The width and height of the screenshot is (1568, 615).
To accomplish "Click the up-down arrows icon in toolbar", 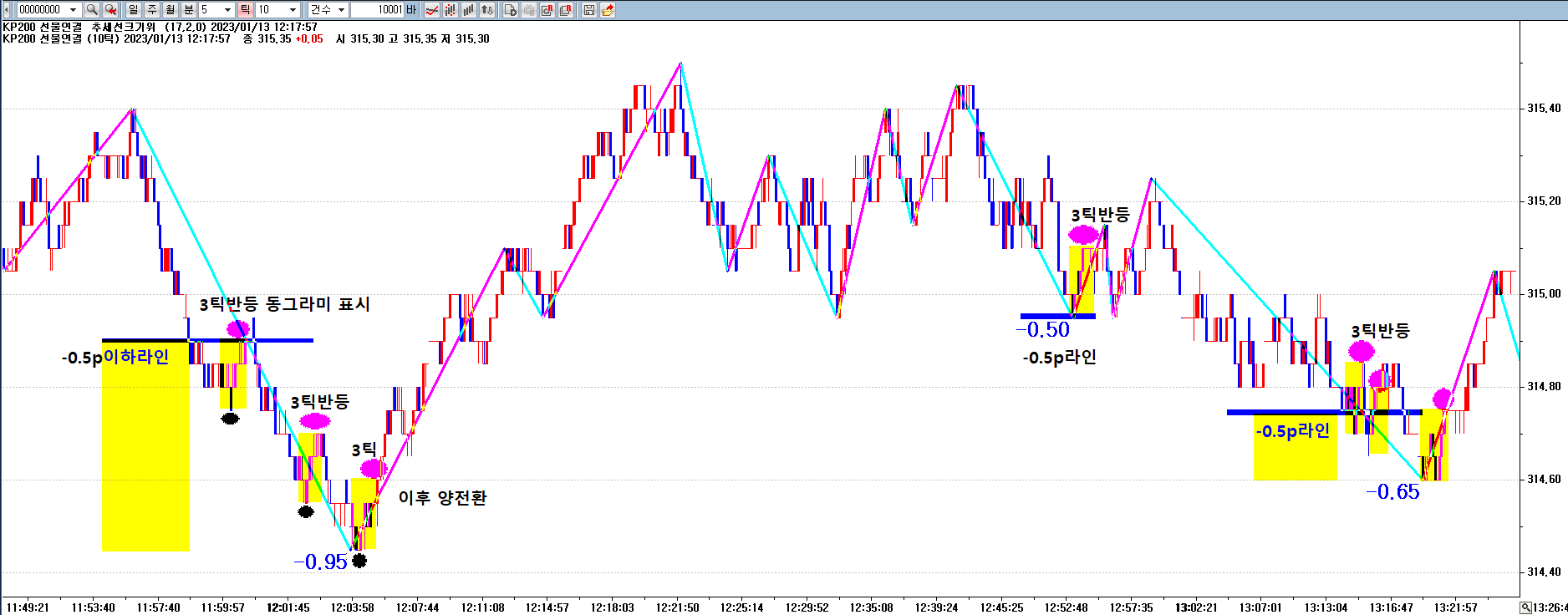I will tap(487, 10).
